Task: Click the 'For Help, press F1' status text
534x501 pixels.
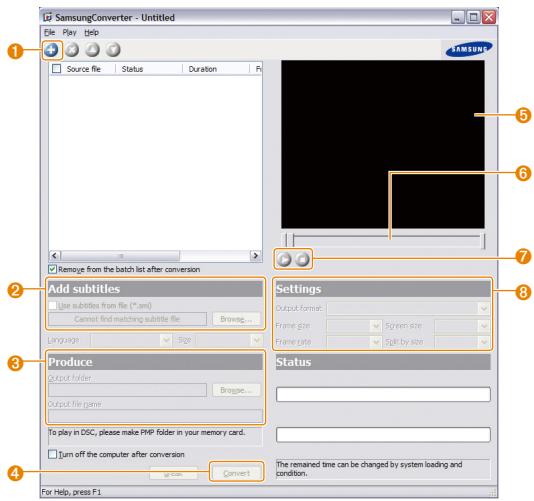Action: coord(71,492)
